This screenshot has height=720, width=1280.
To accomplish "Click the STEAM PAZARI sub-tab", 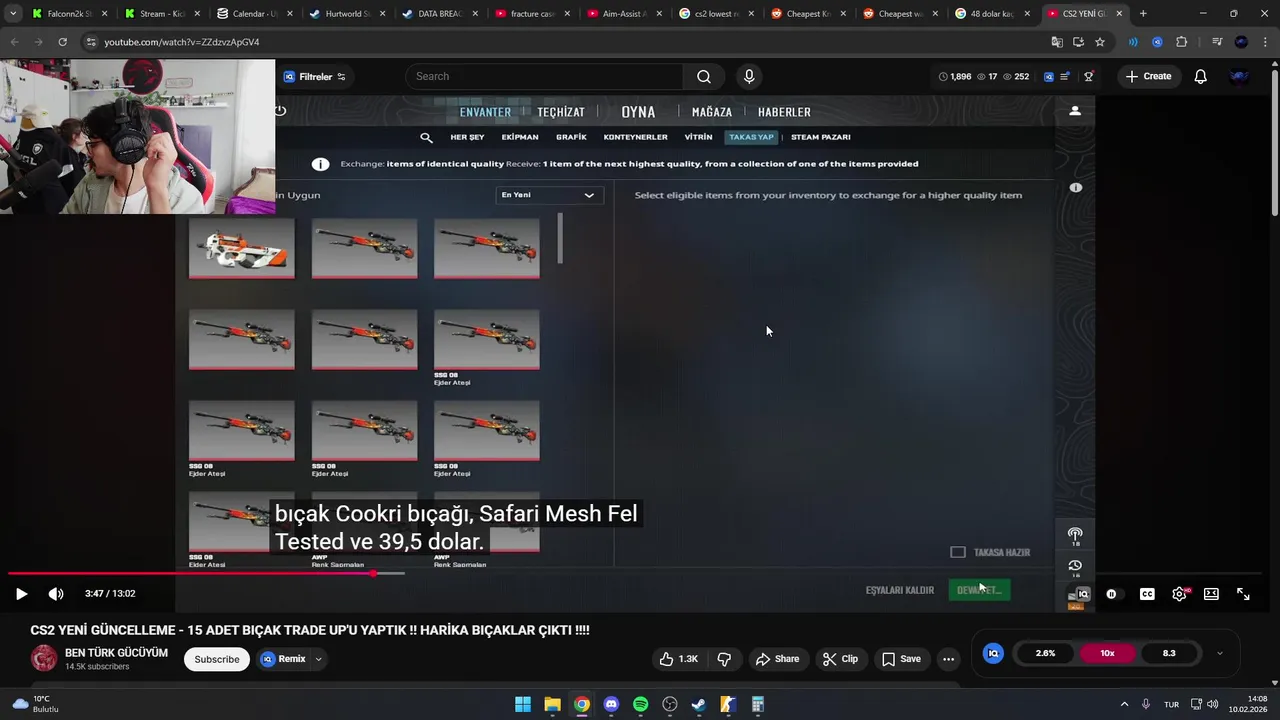I will coord(821,137).
